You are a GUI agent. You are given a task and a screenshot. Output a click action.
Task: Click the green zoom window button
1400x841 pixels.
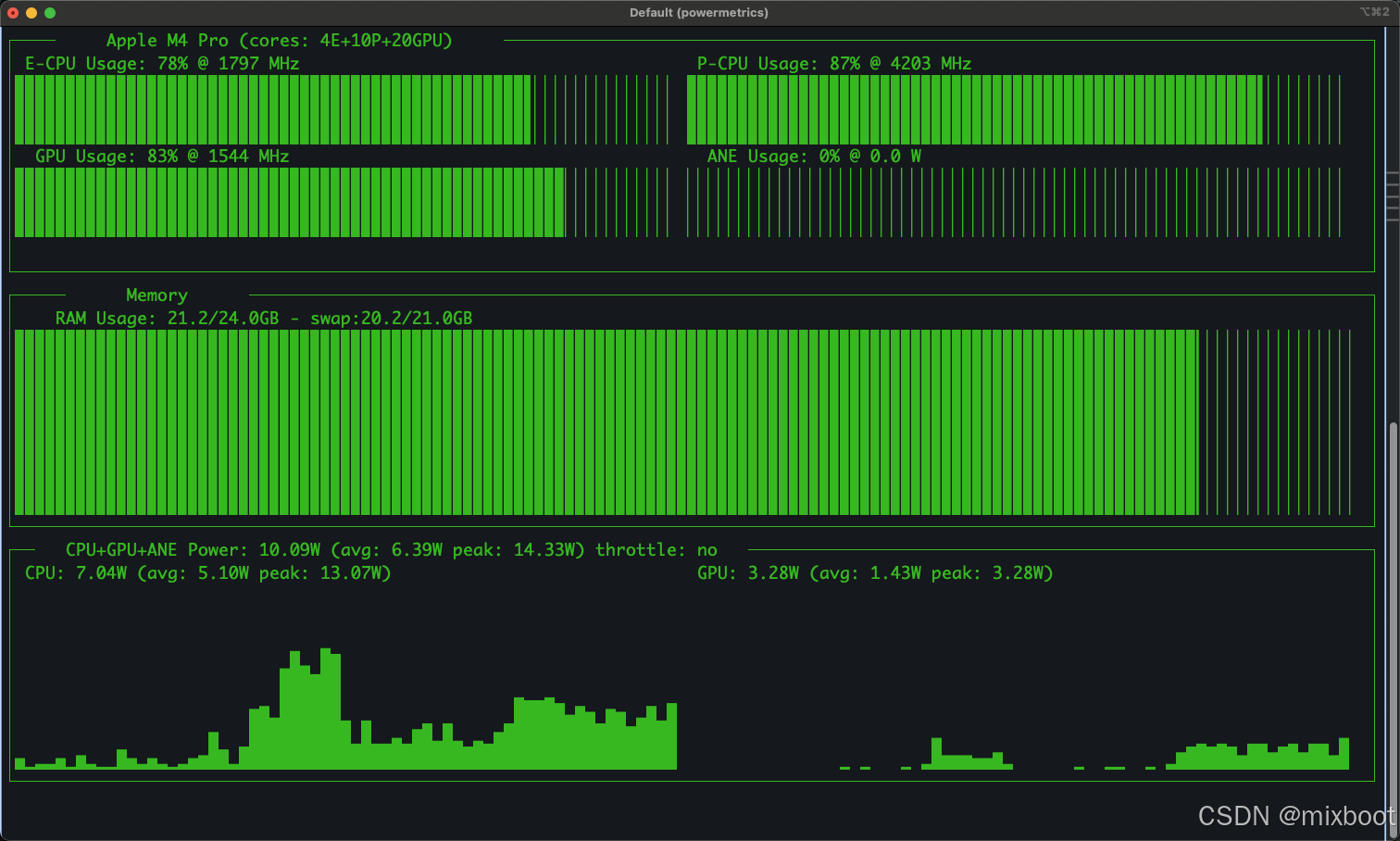point(50,13)
